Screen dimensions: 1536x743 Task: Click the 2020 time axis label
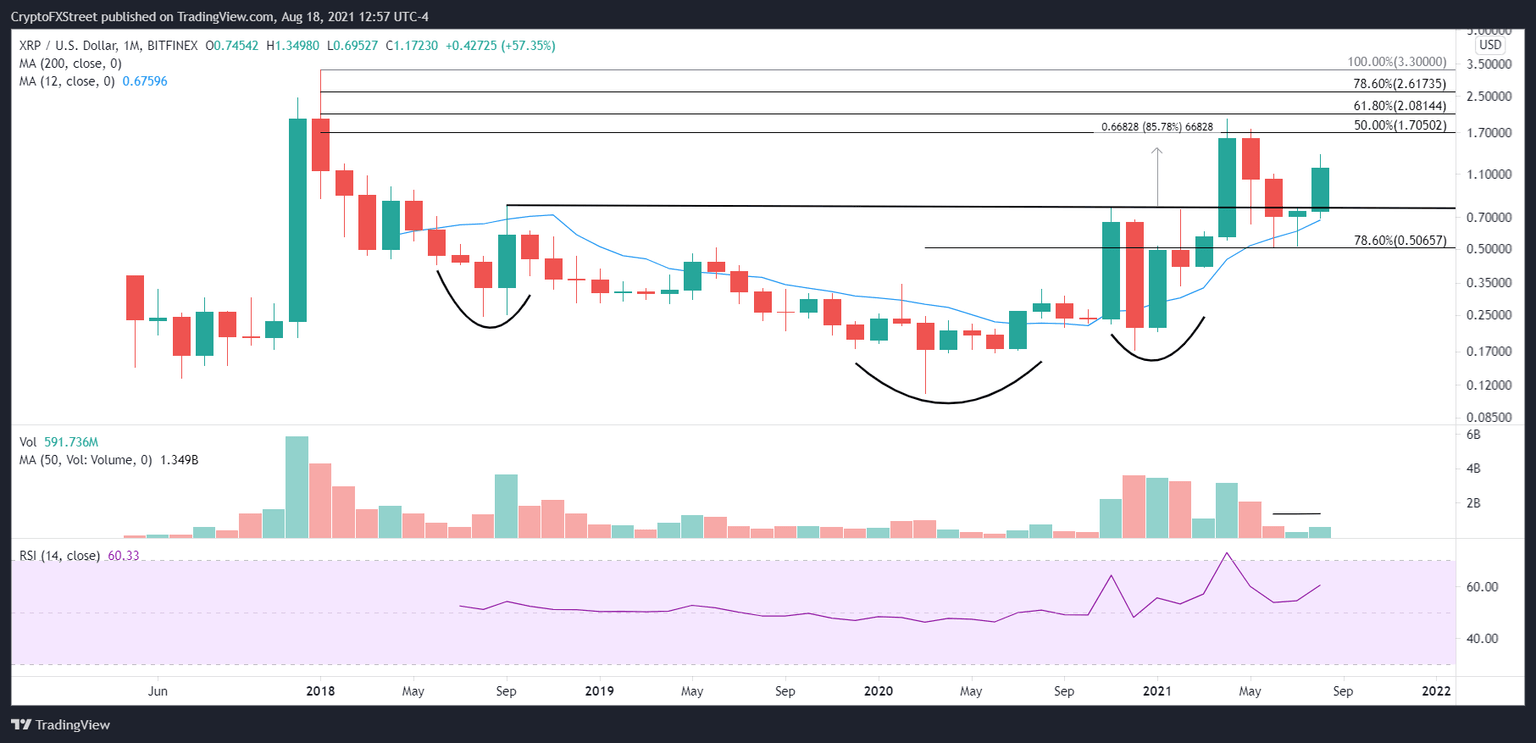(x=878, y=690)
